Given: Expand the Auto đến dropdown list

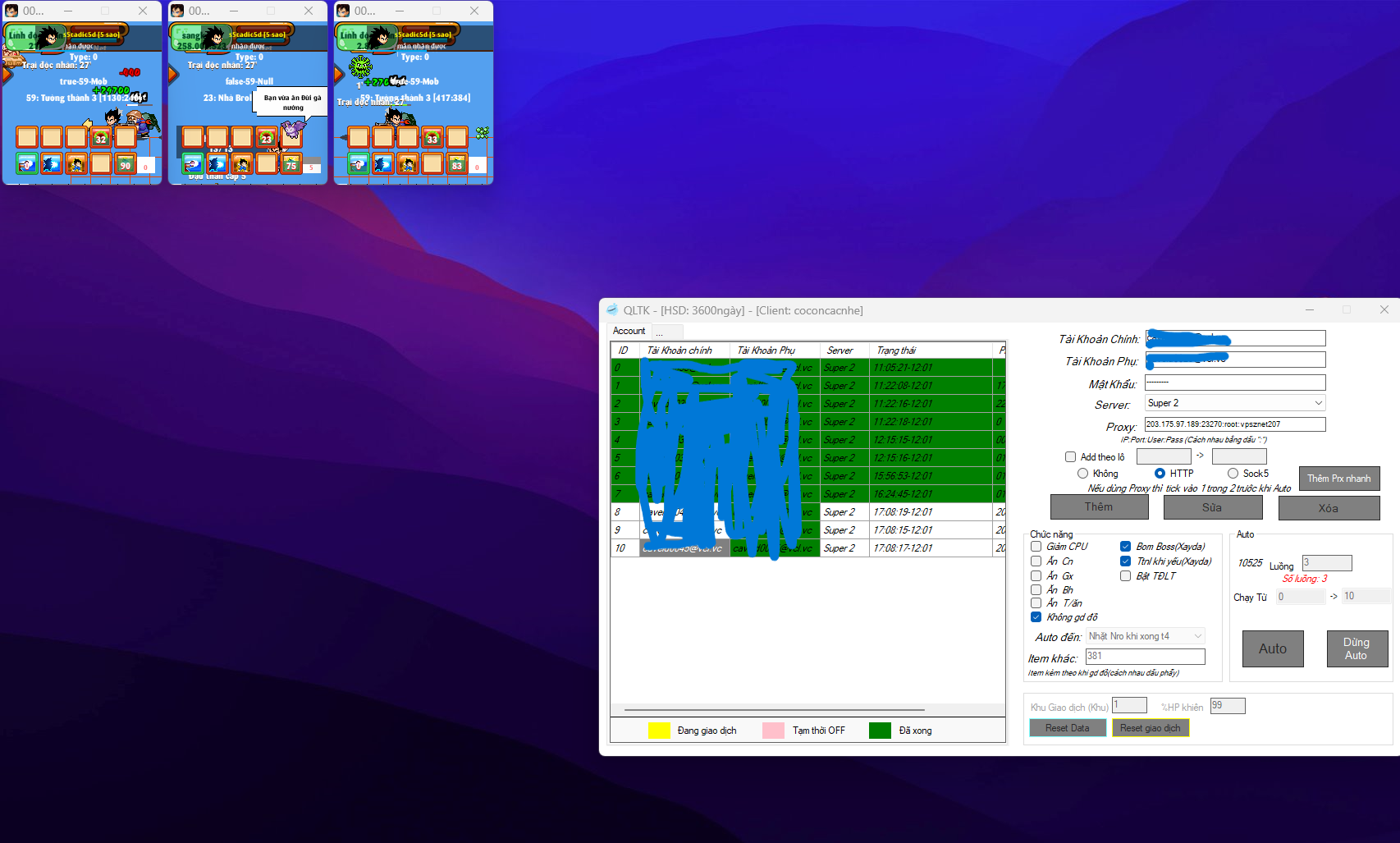Looking at the screenshot, I should click(1146, 636).
